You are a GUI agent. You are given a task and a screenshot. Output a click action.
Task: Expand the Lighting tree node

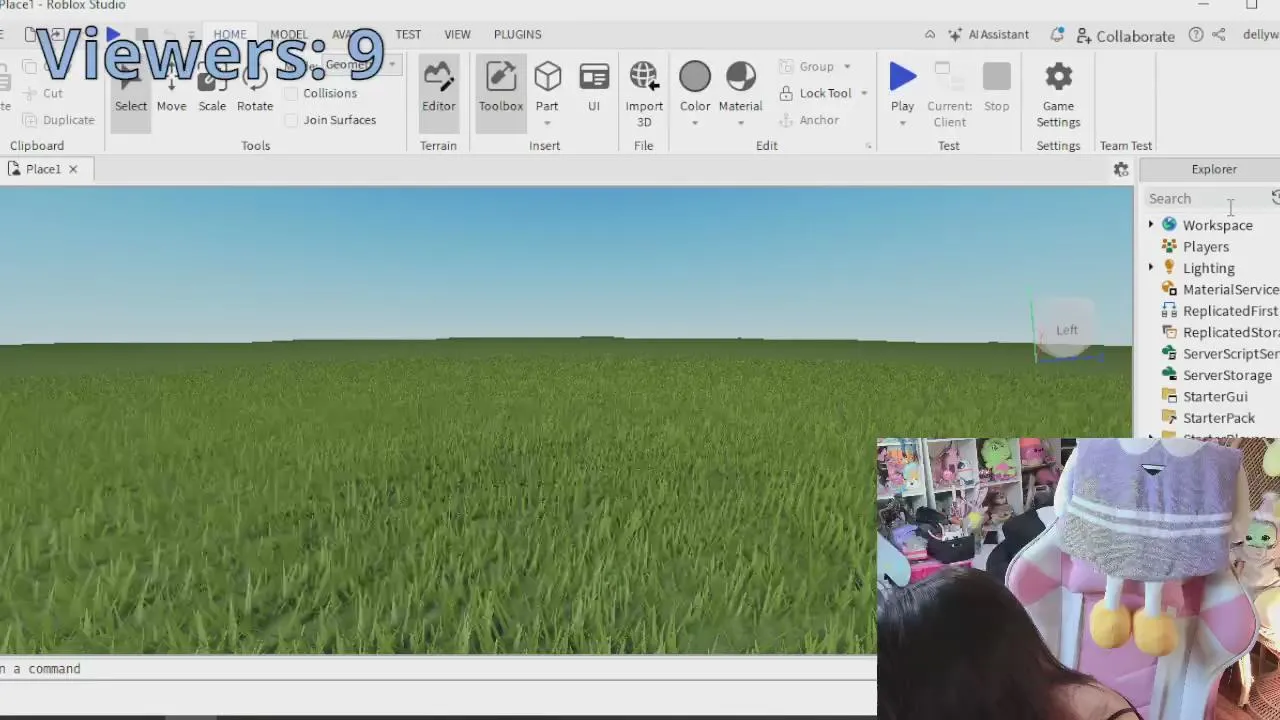(1151, 268)
